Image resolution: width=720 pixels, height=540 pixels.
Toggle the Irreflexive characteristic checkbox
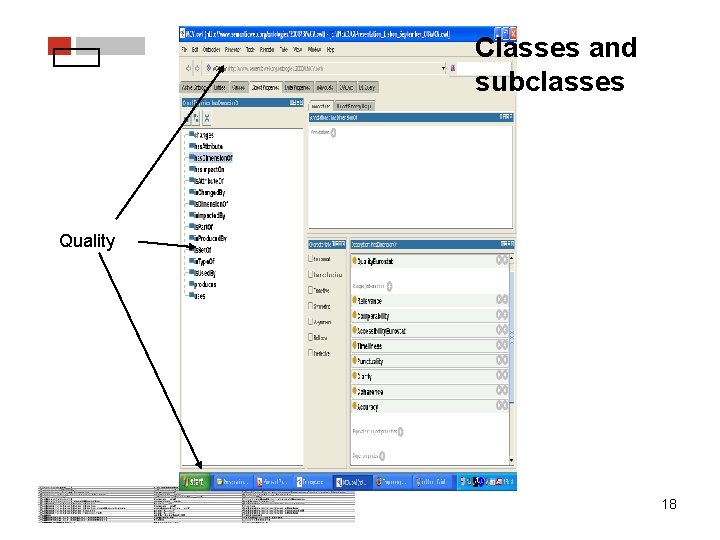[310, 353]
